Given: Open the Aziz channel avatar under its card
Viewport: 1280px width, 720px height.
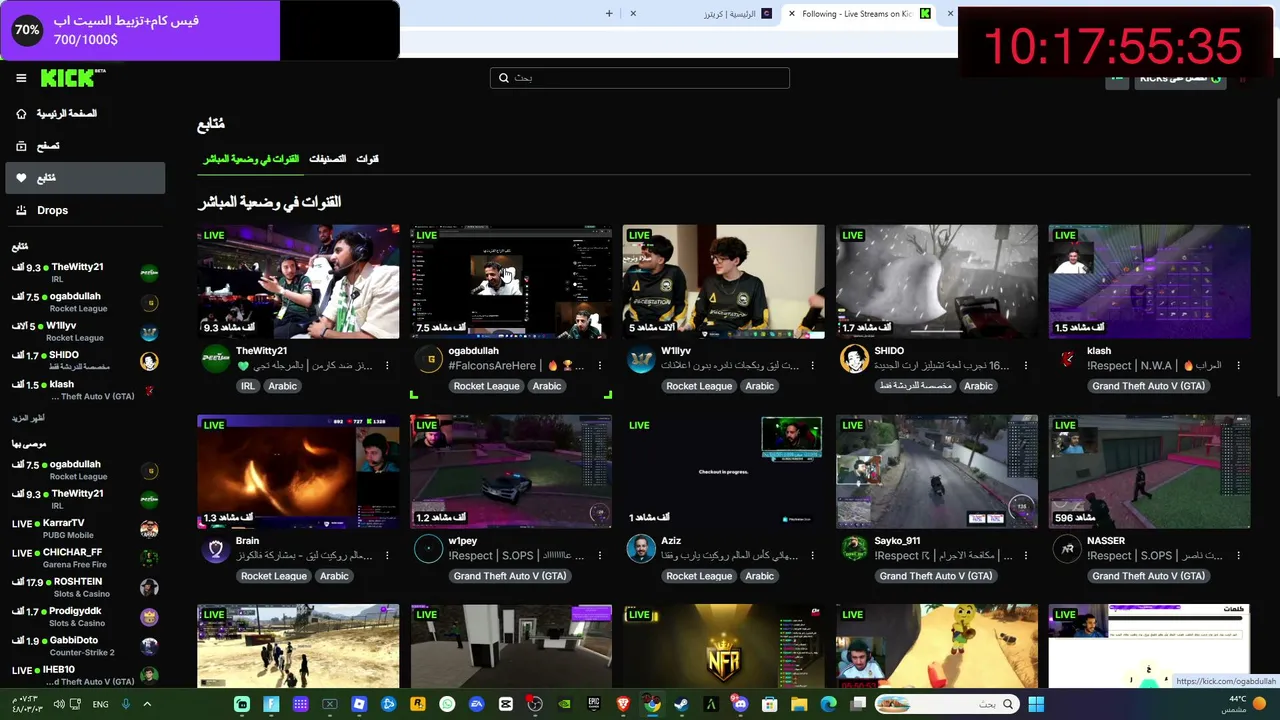Looking at the screenshot, I should pyautogui.click(x=641, y=549).
